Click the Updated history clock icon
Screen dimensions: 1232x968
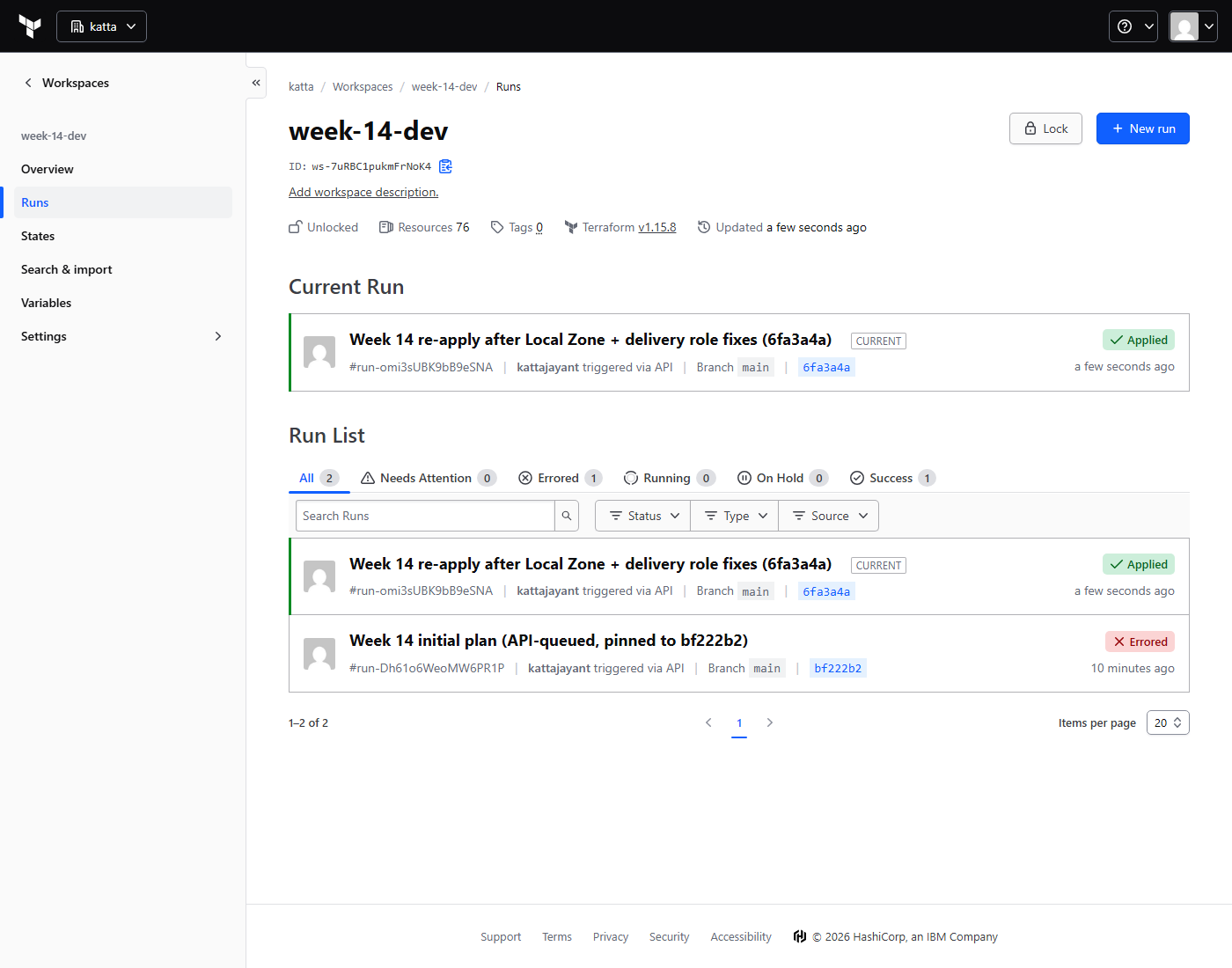(704, 227)
